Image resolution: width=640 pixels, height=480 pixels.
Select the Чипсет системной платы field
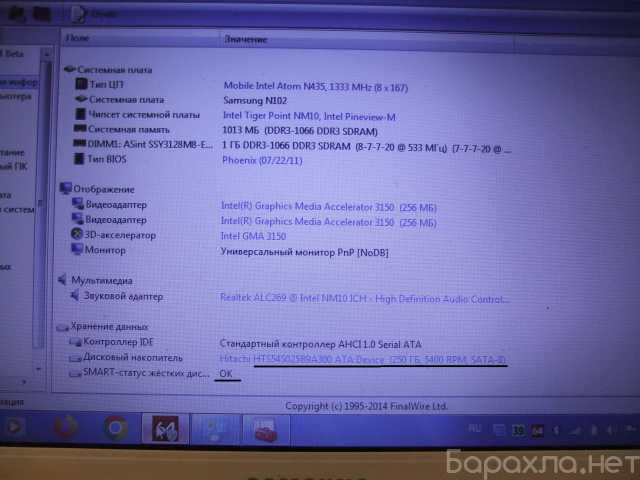coord(144,115)
